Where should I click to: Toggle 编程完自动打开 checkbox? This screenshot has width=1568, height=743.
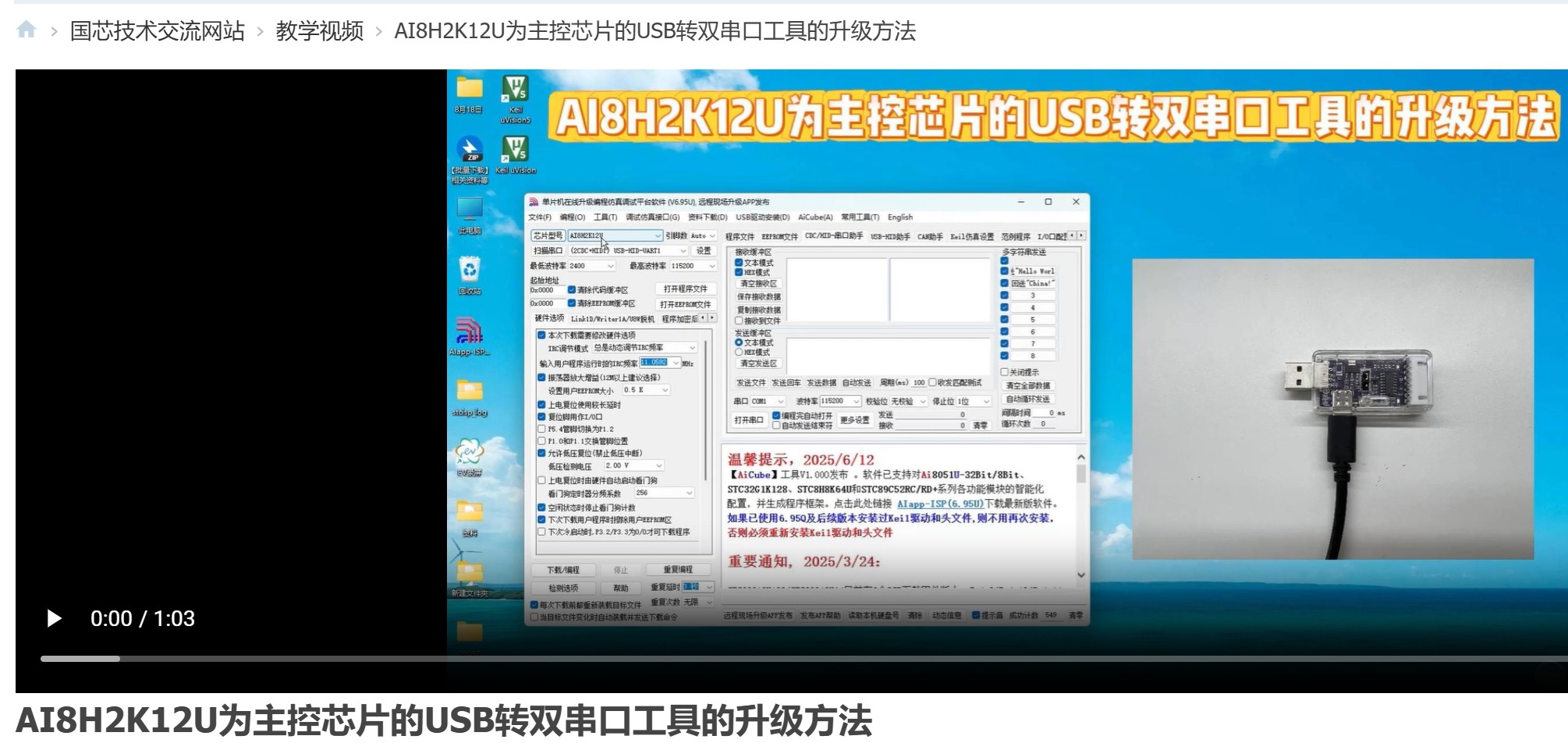click(x=776, y=416)
